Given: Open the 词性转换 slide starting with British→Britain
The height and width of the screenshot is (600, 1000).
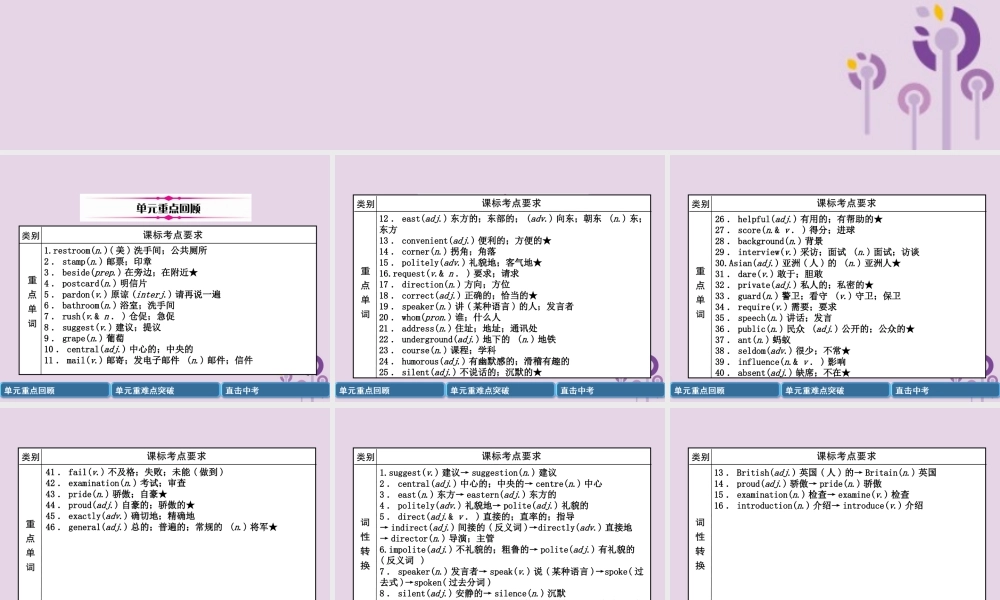Looking at the screenshot, I should 835,504.
